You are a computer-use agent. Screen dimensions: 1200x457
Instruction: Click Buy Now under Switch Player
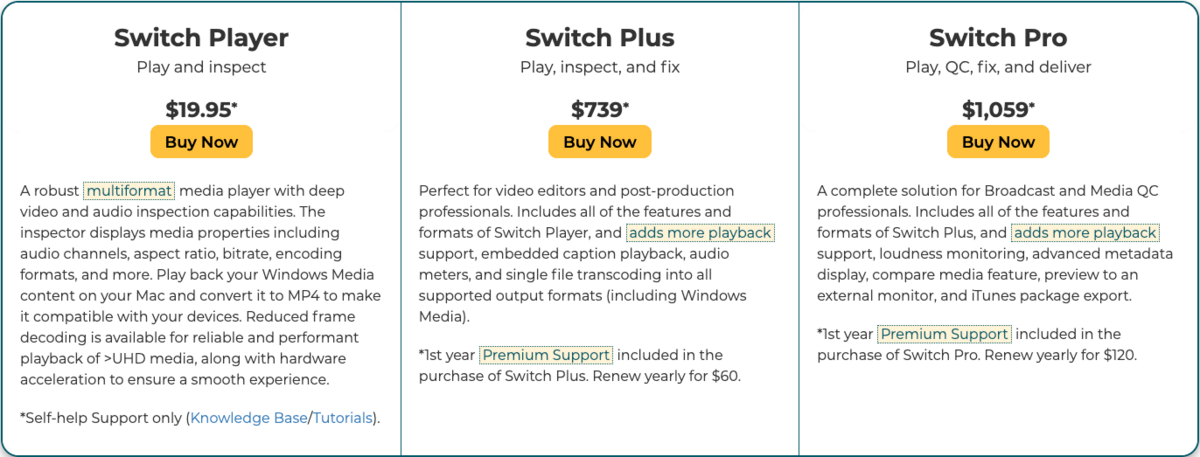[x=201, y=142]
